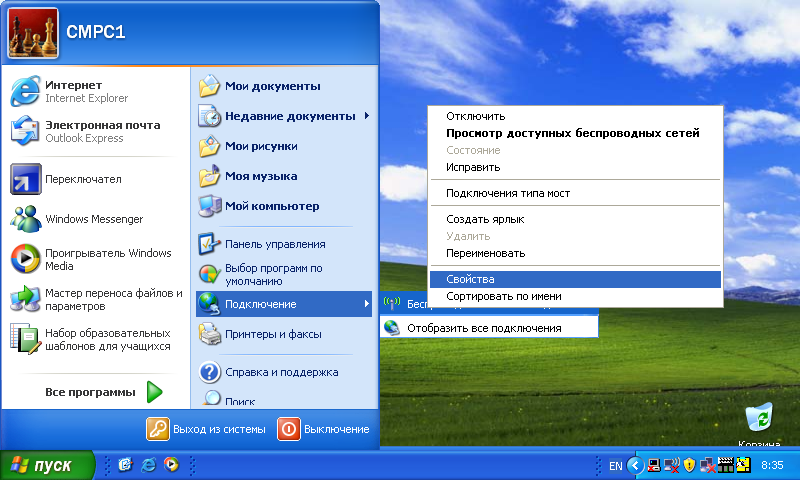Choose Сортировать по имени
The image size is (800, 480).
576,296
